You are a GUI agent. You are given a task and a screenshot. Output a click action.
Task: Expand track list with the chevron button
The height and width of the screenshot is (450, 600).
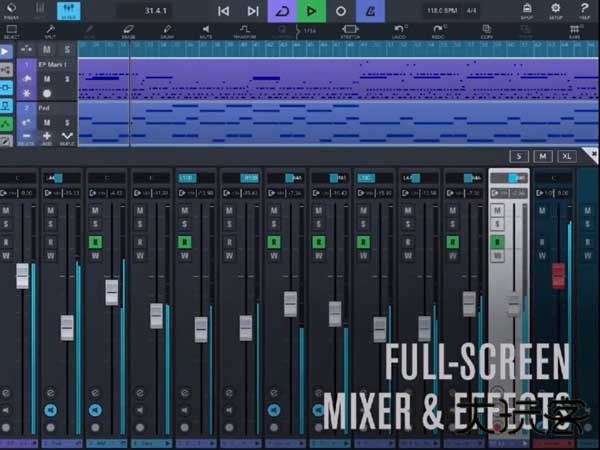67,136
